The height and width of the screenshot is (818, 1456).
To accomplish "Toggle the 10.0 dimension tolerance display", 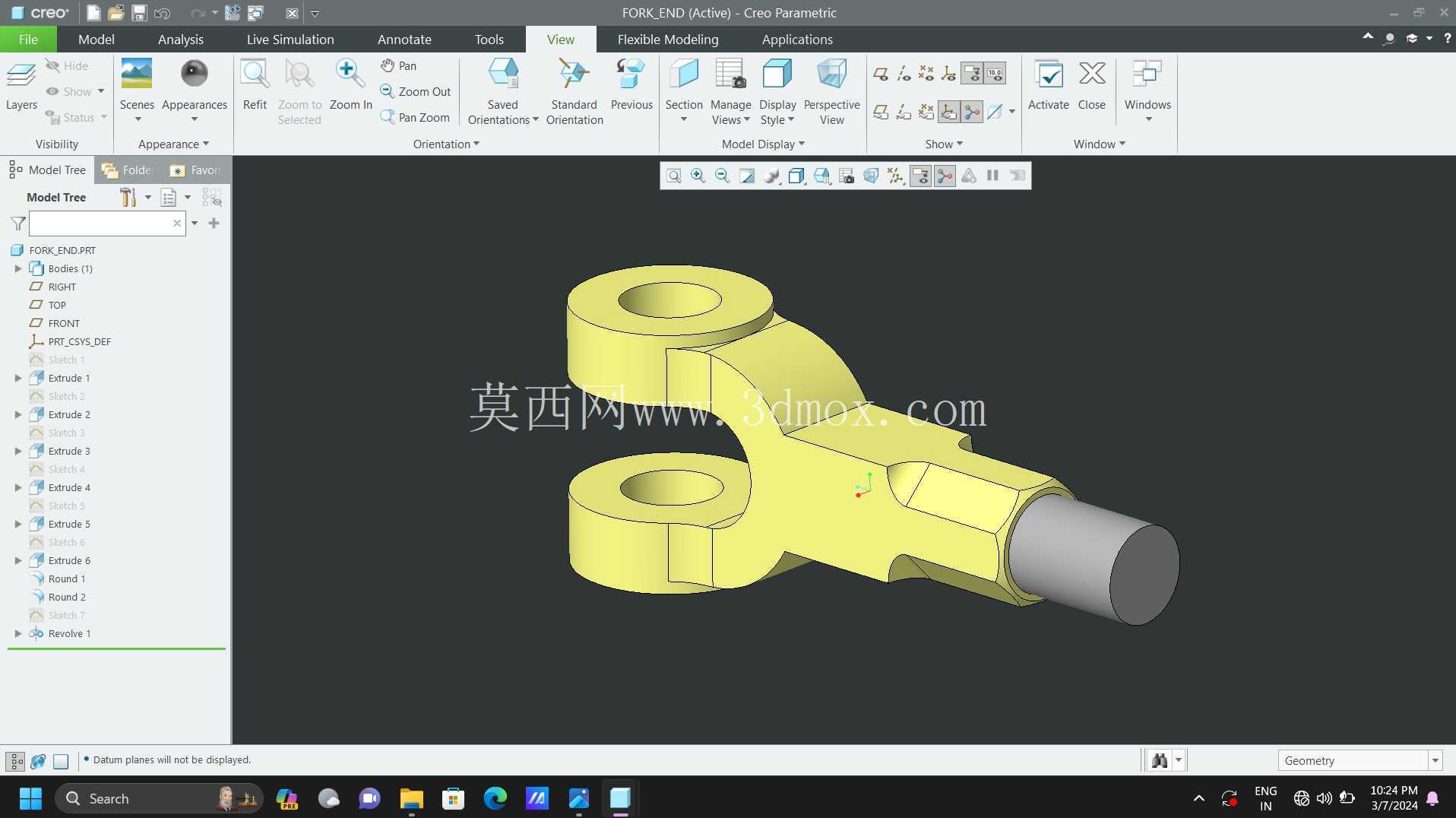I will coord(995,74).
